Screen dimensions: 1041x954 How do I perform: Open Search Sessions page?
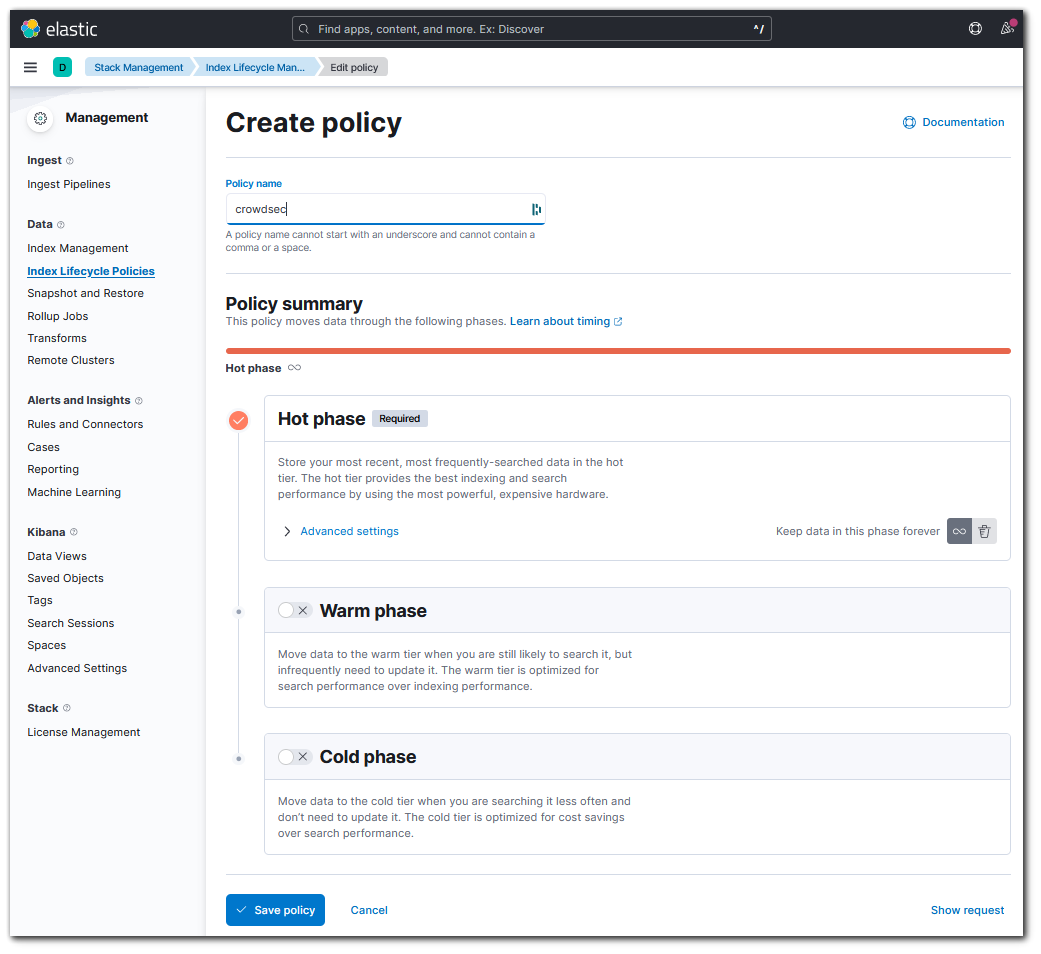(71, 623)
